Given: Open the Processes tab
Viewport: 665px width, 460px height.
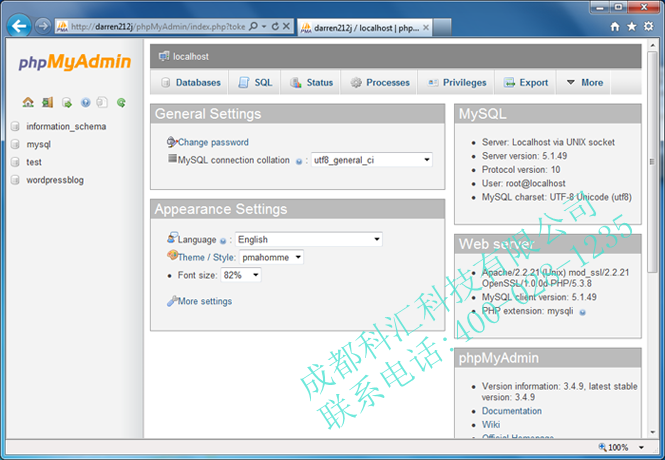Looking at the screenshot, I should [380, 82].
